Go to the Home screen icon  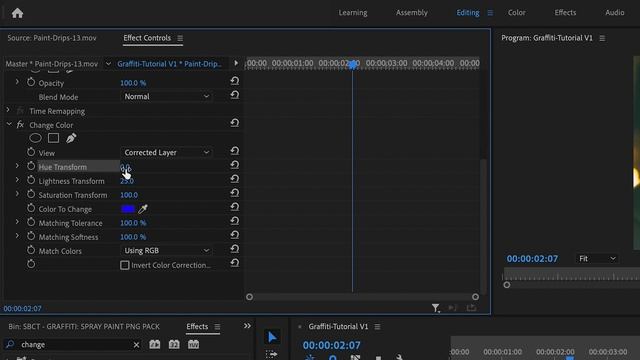[17, 13]
